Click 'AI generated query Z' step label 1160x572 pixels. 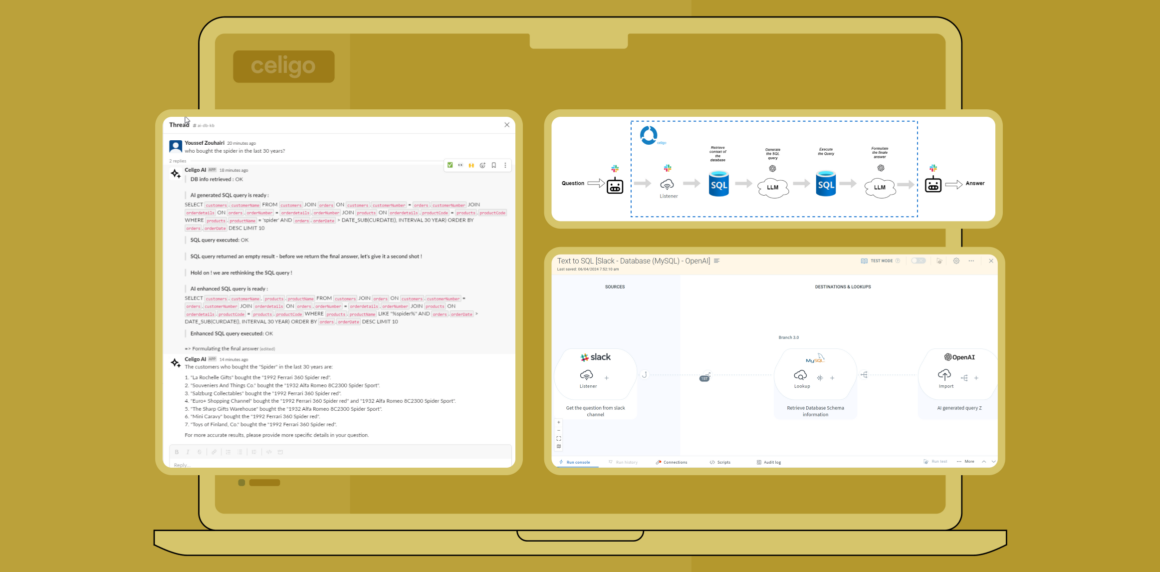click(959, 408)
